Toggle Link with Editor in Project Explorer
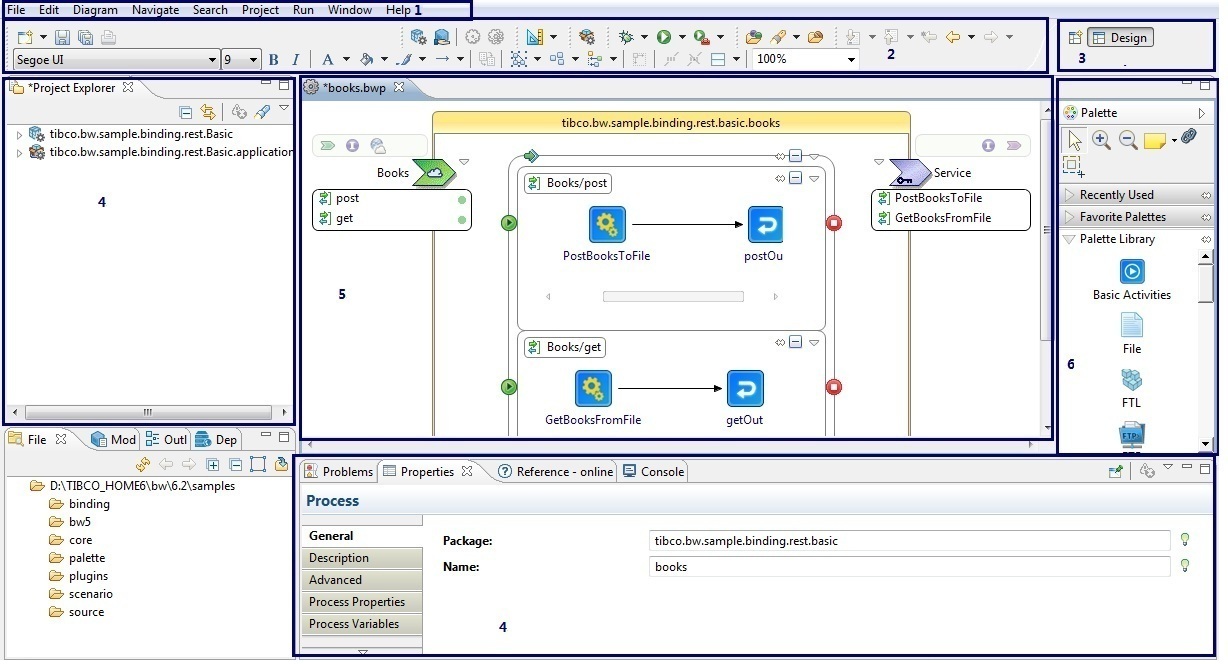The height and width of the screenshot is (664, 1228). coord(208,112)
